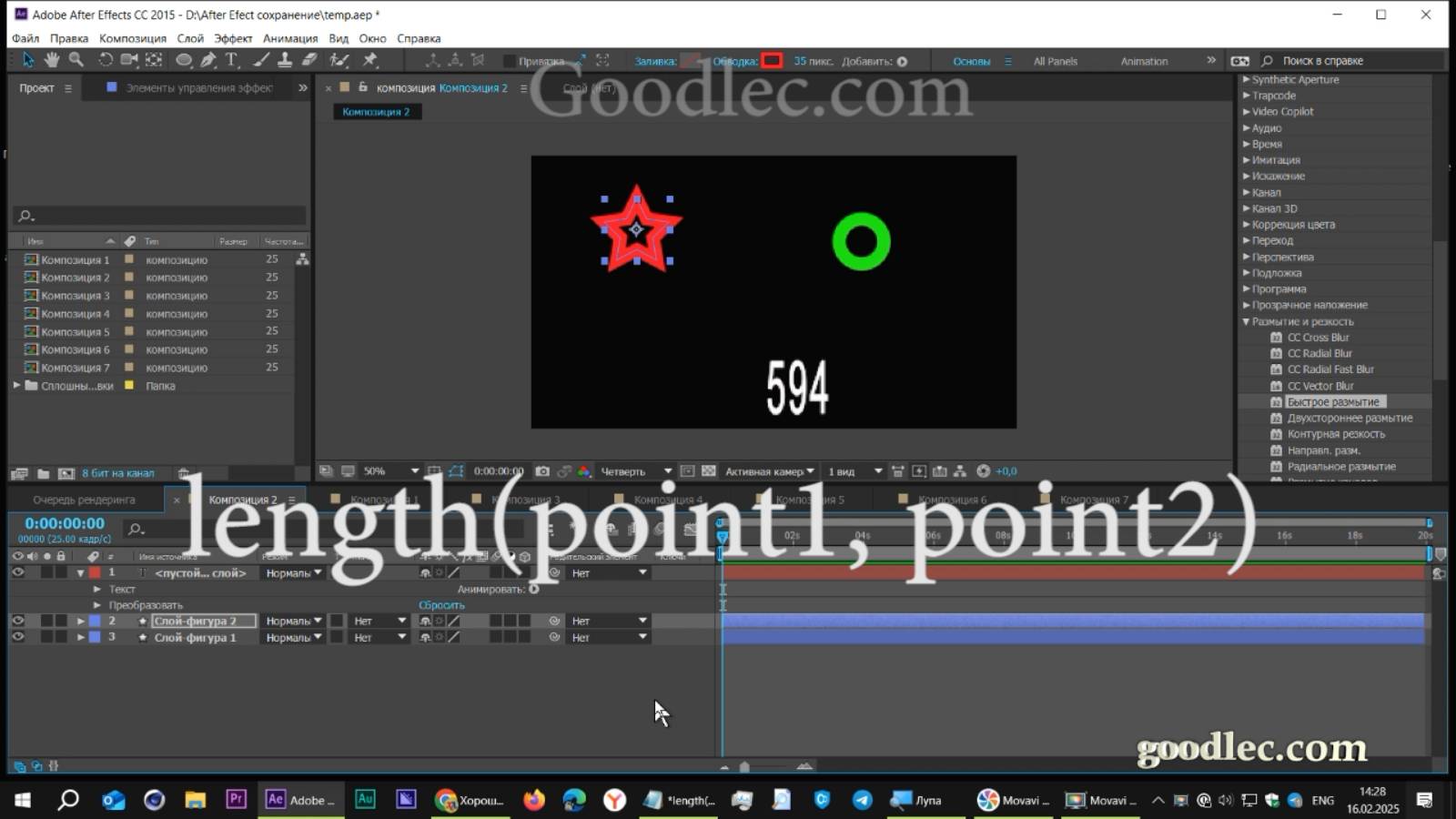Open the Файл menu
Screen dimensions: 1456x819
point(25,38)
